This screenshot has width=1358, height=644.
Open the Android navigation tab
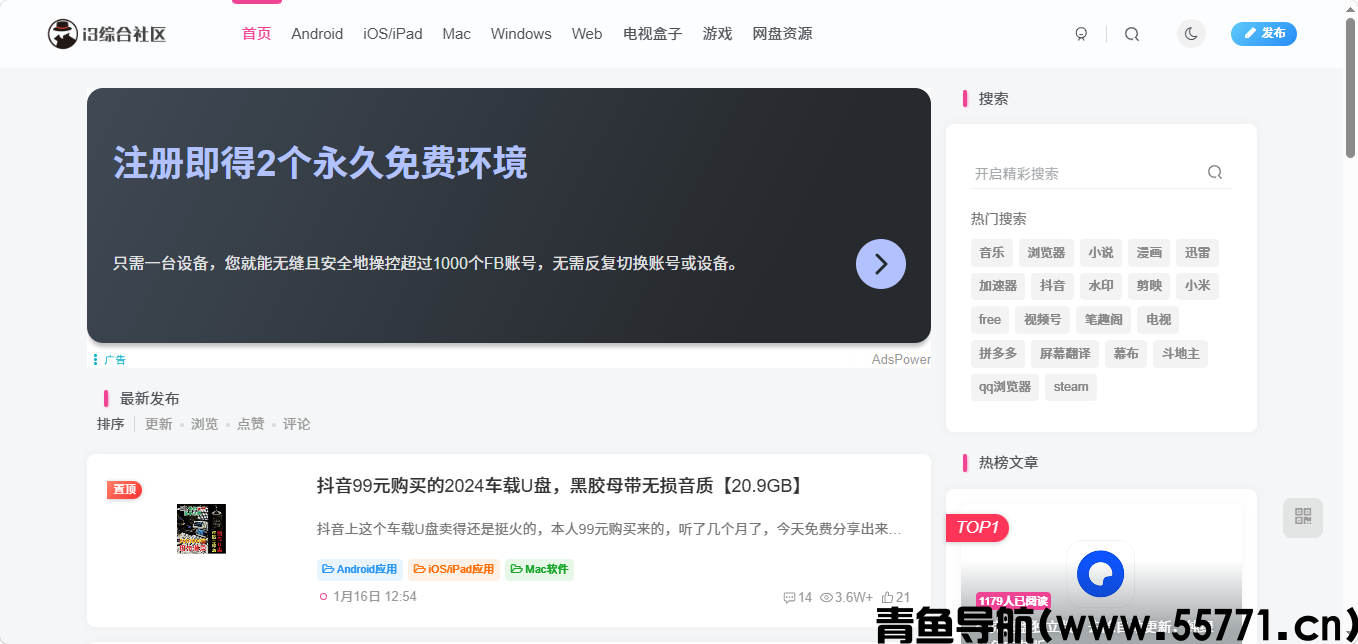pos(317,34)
